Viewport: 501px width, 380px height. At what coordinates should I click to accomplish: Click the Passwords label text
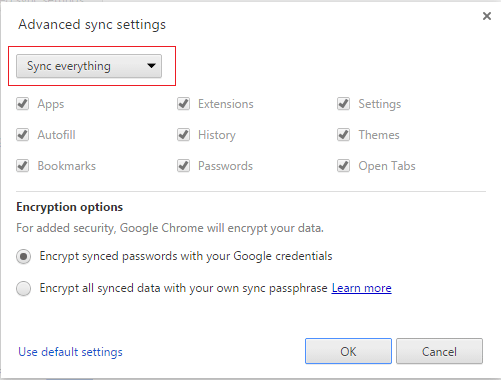[225, 166]
